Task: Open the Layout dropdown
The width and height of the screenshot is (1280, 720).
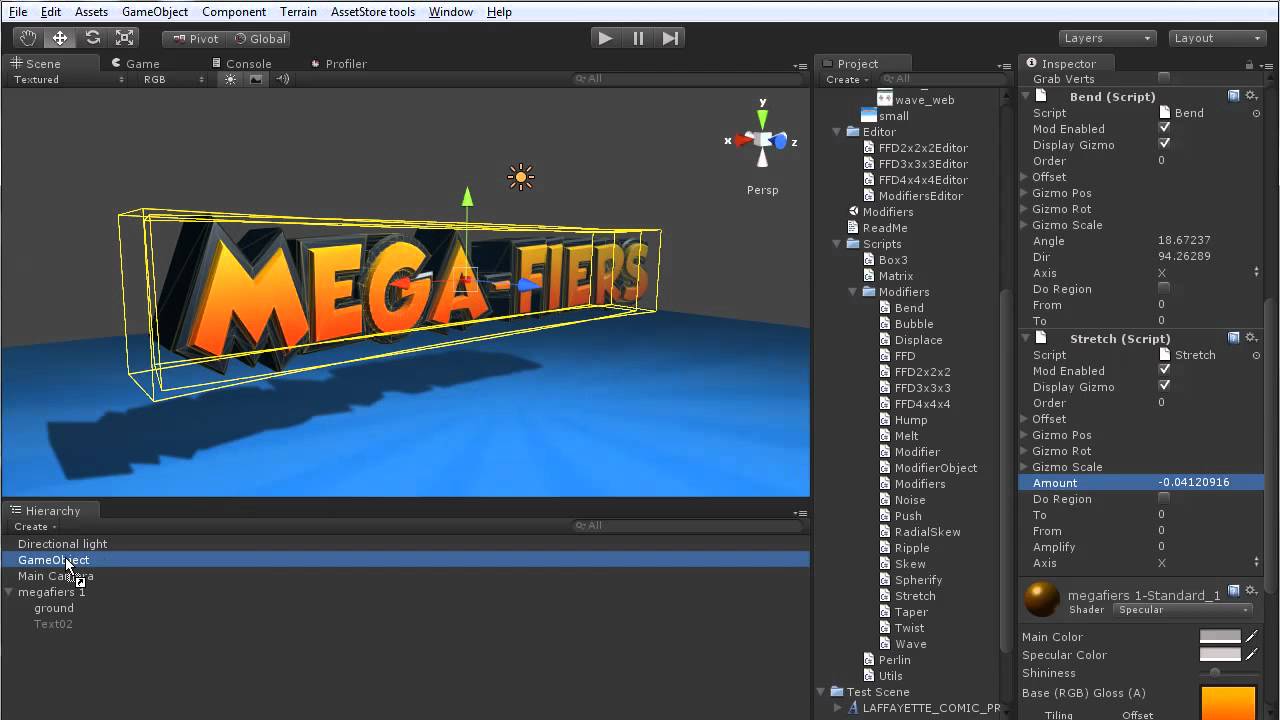Action: (1217, 38)
